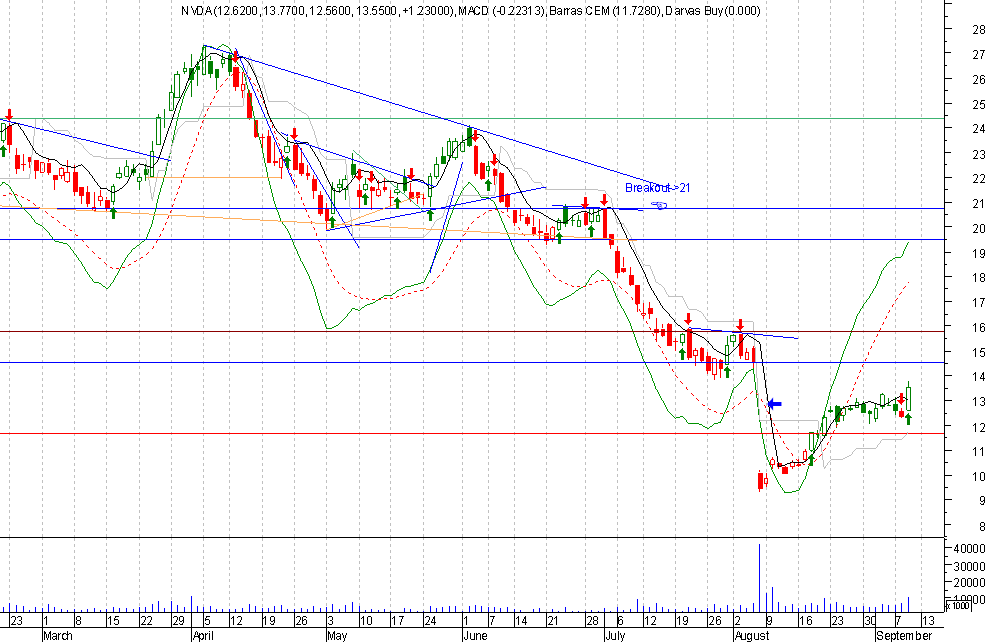Click the September month label
This screenshot has height=642, width=989.
904,636
